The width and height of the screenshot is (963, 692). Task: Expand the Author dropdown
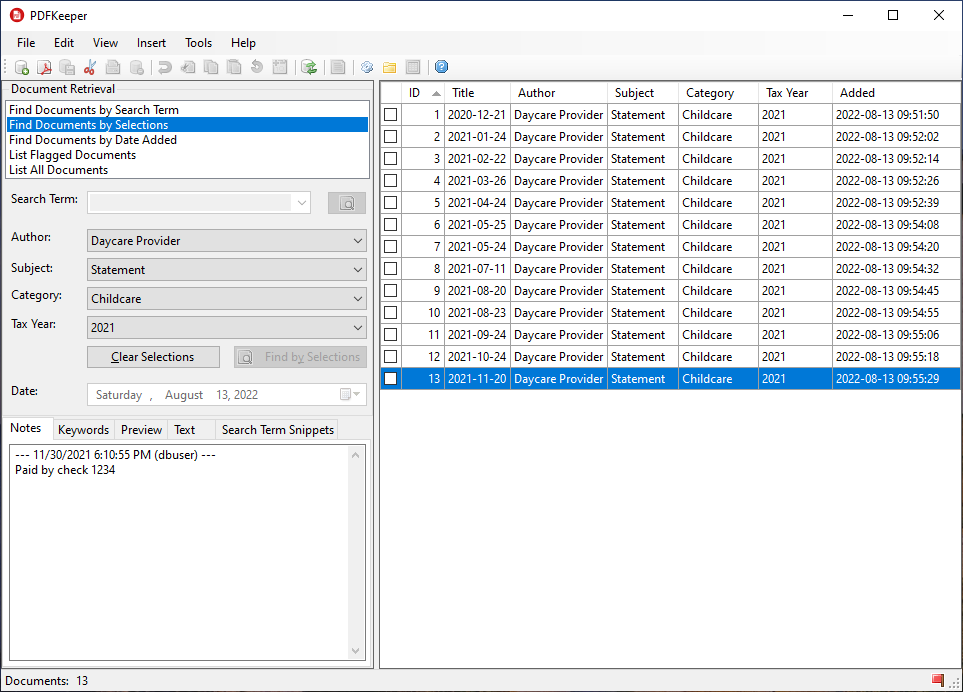coord(358,241)
